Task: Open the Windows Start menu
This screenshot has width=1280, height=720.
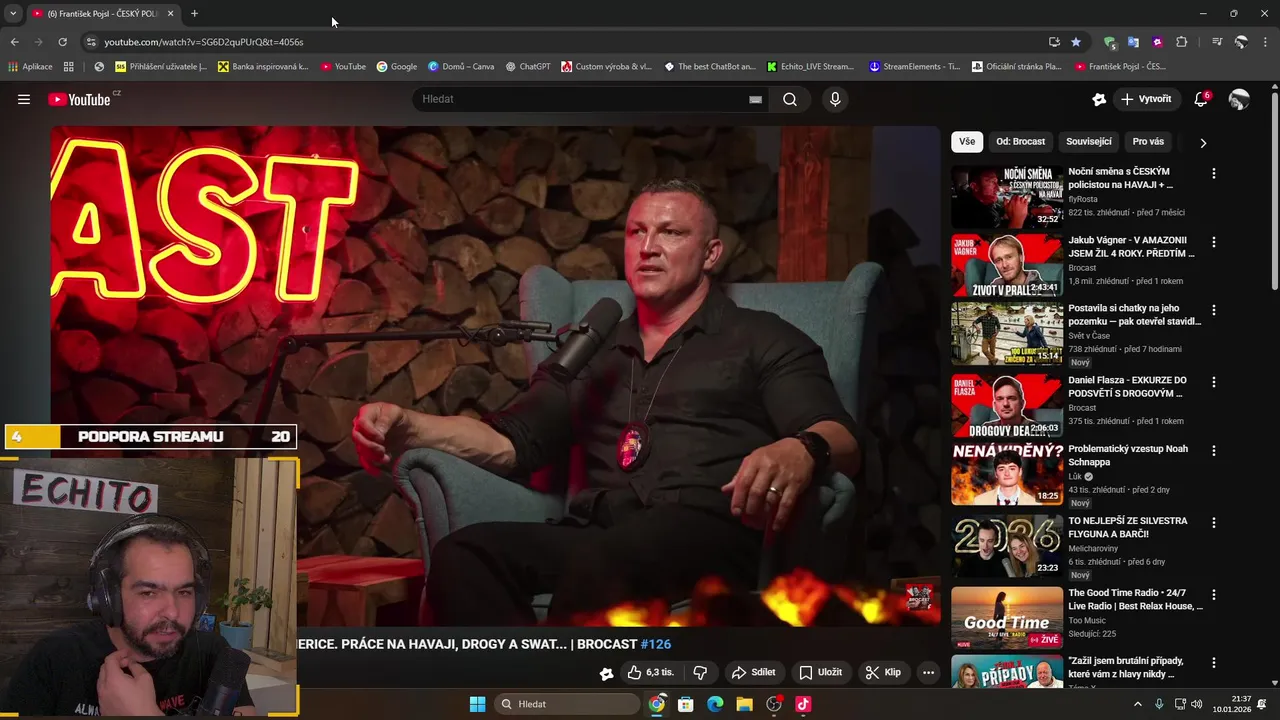Action: click(x=478, y=704)
